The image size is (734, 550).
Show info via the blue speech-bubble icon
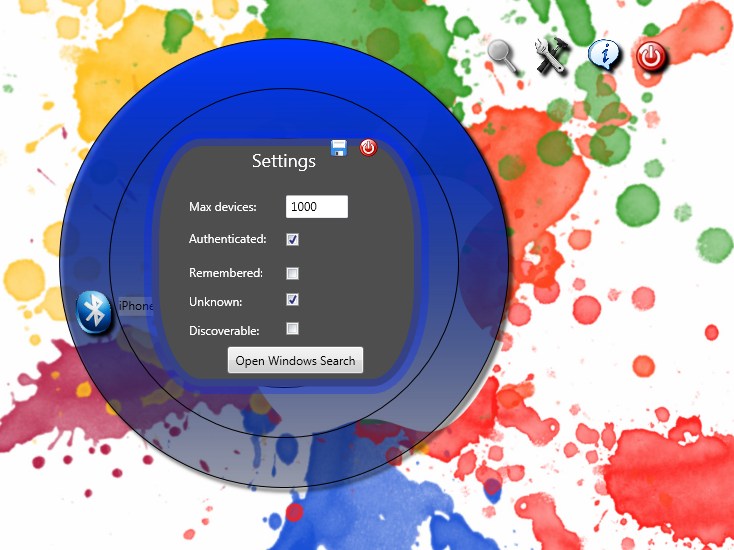[604, 55]
